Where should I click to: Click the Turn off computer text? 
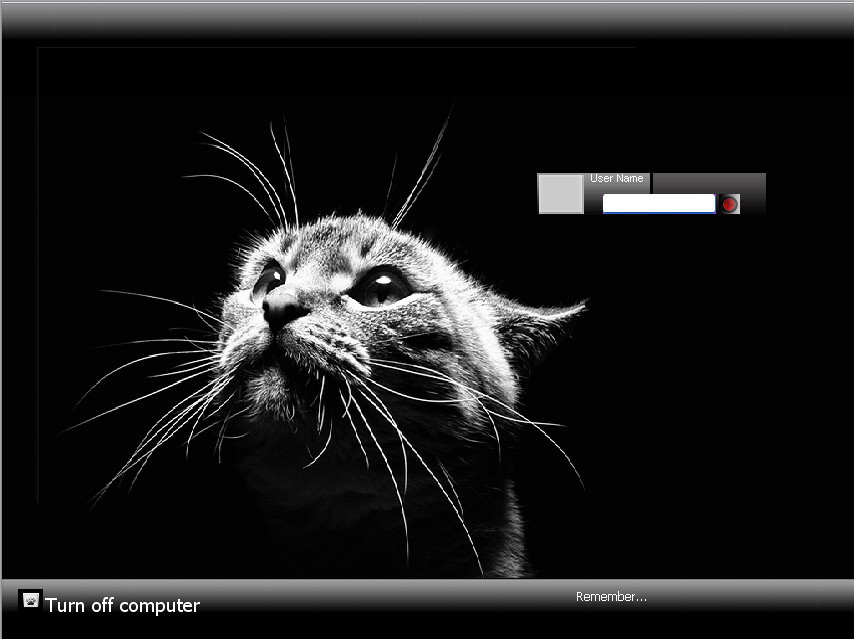pyautogui.click(x=122, y=605)
